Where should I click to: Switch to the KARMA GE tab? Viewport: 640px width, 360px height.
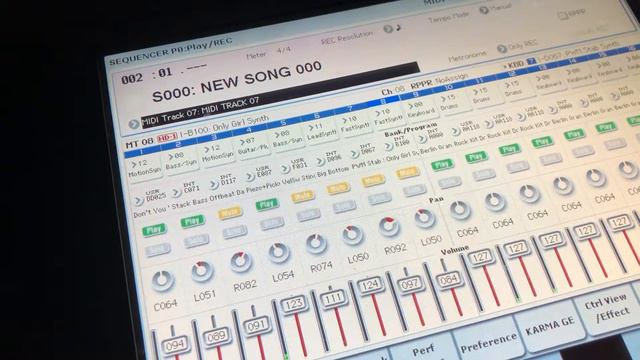pyautogui.click(x=549, y=326)
